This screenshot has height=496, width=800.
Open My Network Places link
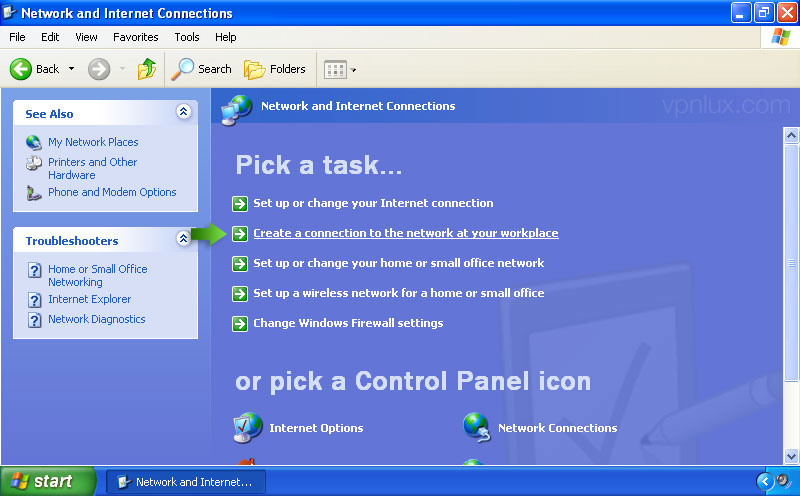tap(93, 142)
